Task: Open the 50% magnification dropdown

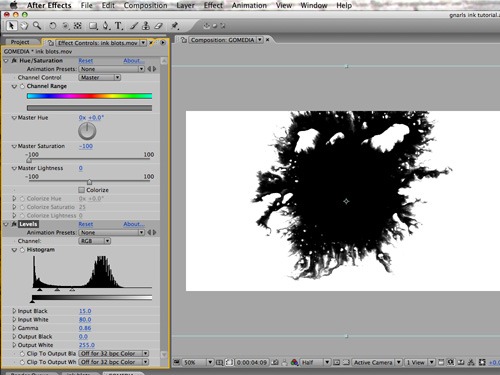Action: click(198, 362)
